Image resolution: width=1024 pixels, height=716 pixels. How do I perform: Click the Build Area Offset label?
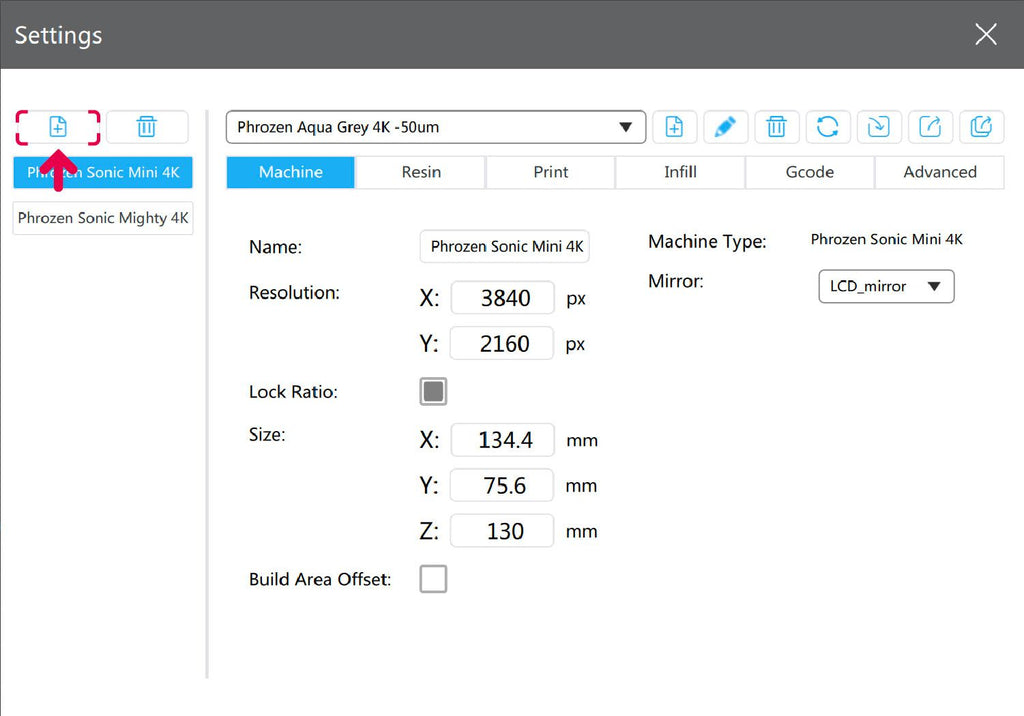(x=320, y=579)
